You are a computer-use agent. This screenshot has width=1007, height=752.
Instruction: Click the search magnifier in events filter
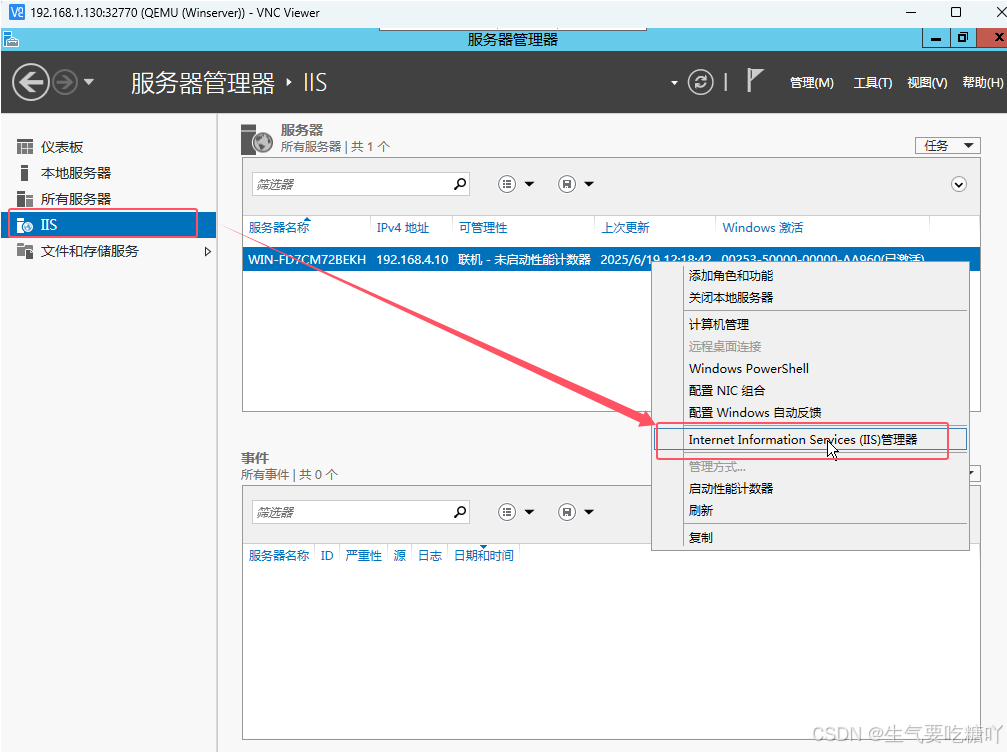[460, 512]
